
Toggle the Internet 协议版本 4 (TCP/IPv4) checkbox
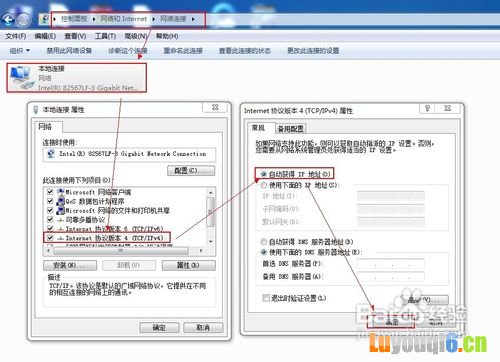(50, 238)
